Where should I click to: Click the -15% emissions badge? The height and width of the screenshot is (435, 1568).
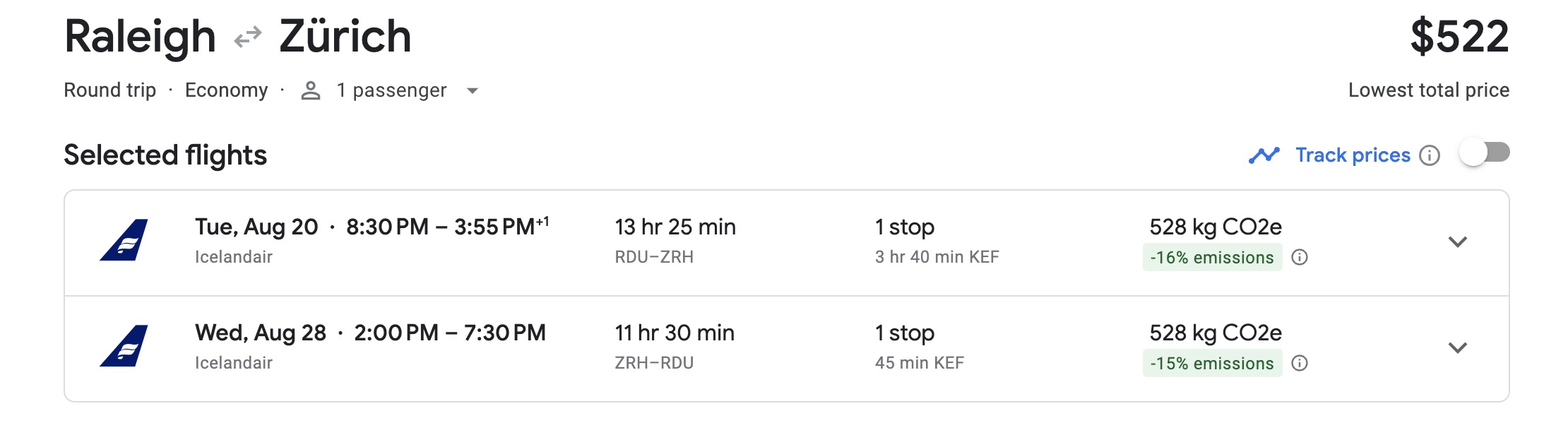[x=1212, y=363]
